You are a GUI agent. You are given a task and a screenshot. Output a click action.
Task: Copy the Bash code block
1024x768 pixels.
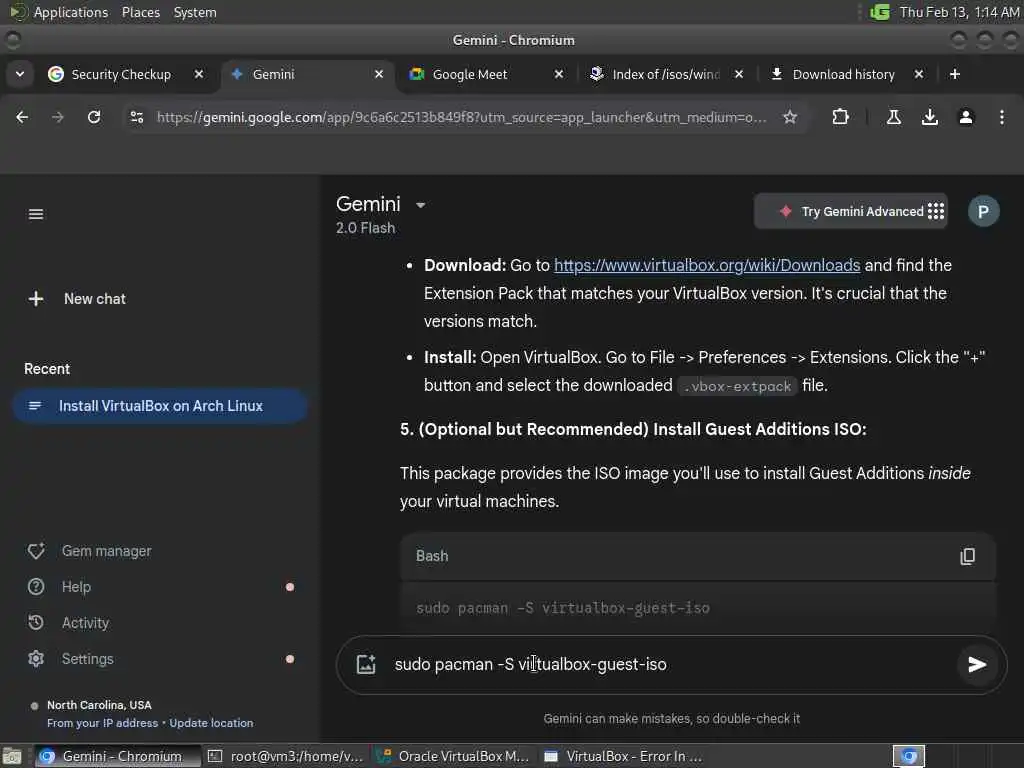point(967,556)
